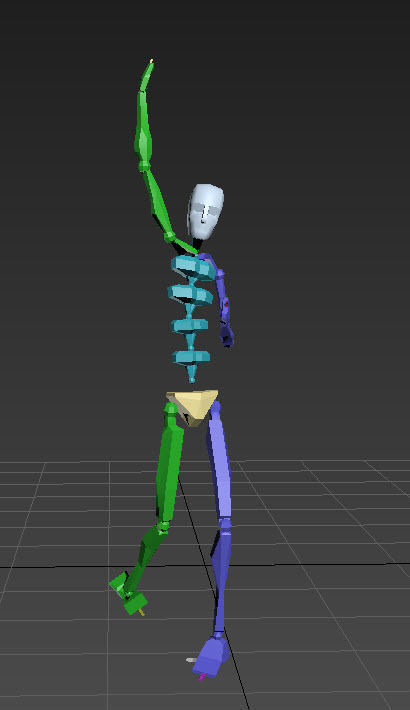The image size is (410, 710).
Task: Select the green clavicle near neck
Action: (185, 245)
